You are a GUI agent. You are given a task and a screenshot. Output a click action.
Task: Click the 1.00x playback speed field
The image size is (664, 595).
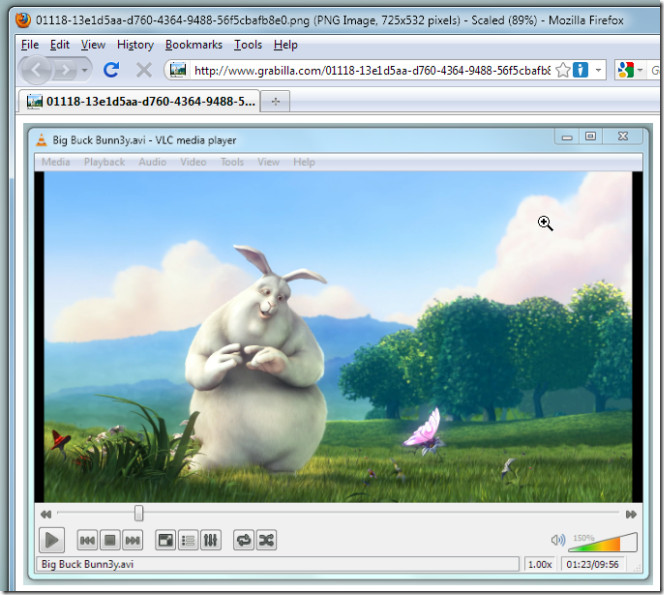point(540,564)
